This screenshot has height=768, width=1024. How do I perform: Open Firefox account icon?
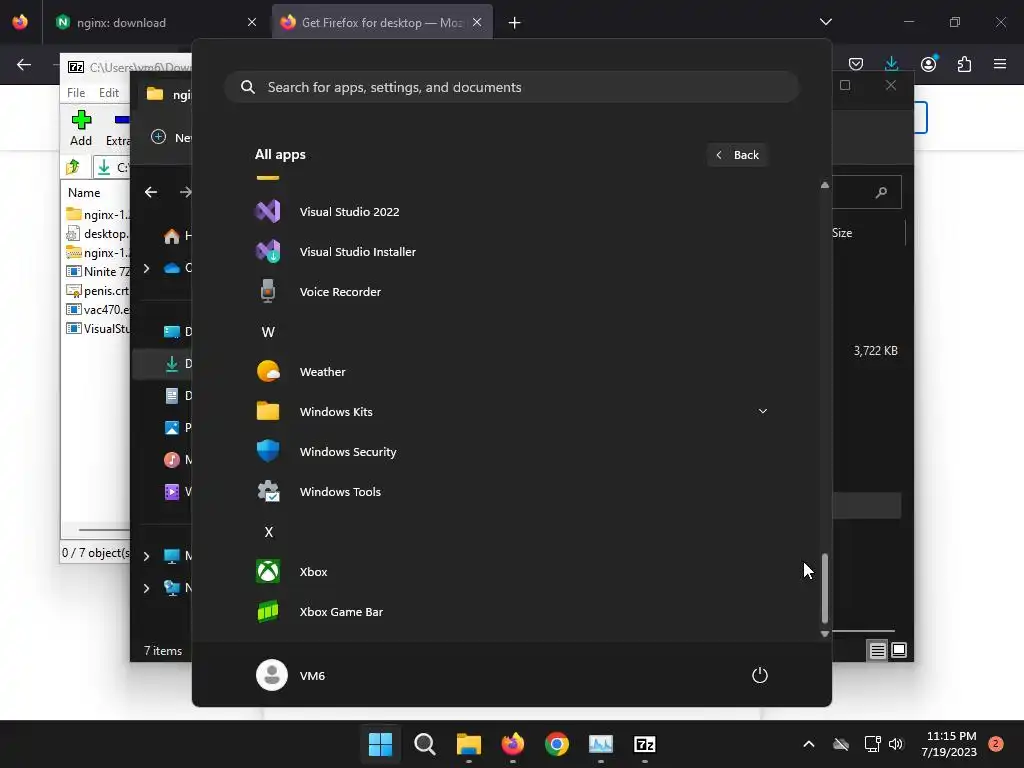tap(928, 64)
